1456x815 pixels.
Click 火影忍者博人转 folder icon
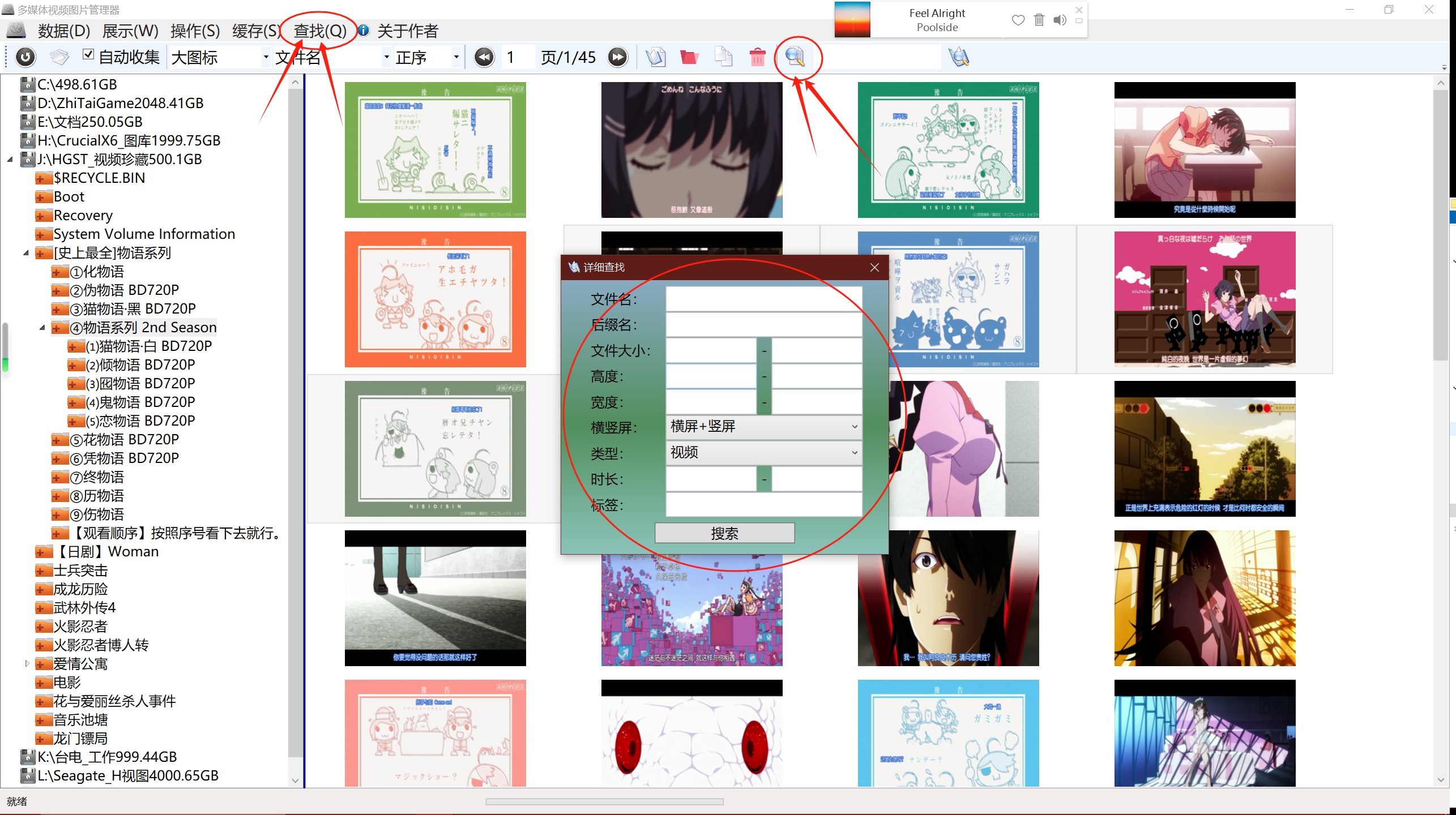pos(44,645)
